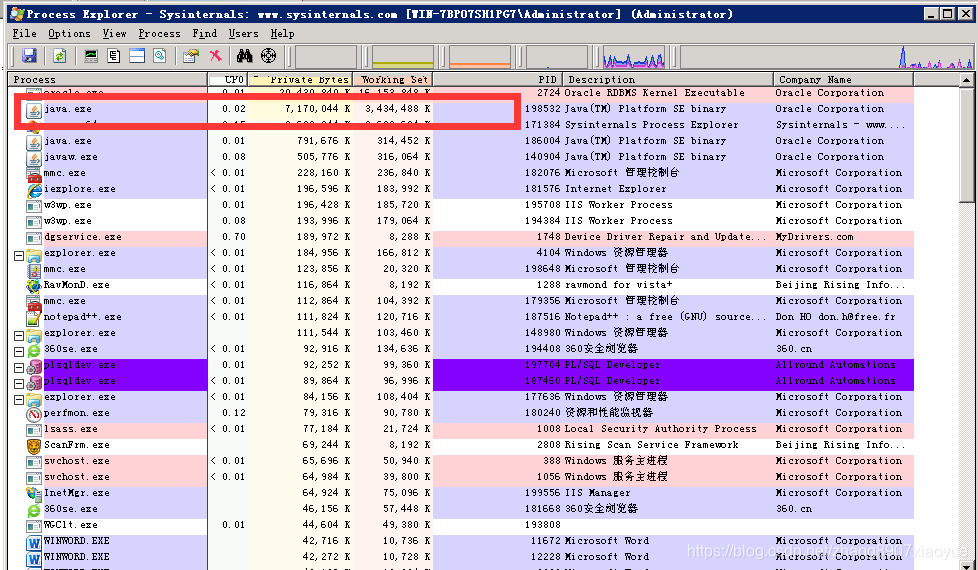Screen dimensions: 978x570
Task: Click the w3wp.exe icon with PID 195708
Action: (34, 206)
